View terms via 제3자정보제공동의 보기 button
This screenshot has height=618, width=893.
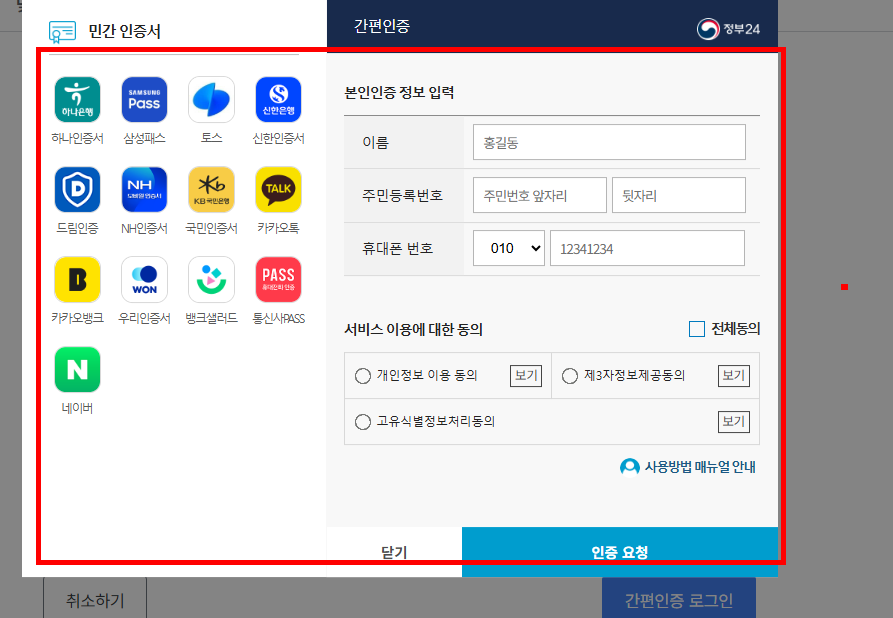(x=733, y=375)
